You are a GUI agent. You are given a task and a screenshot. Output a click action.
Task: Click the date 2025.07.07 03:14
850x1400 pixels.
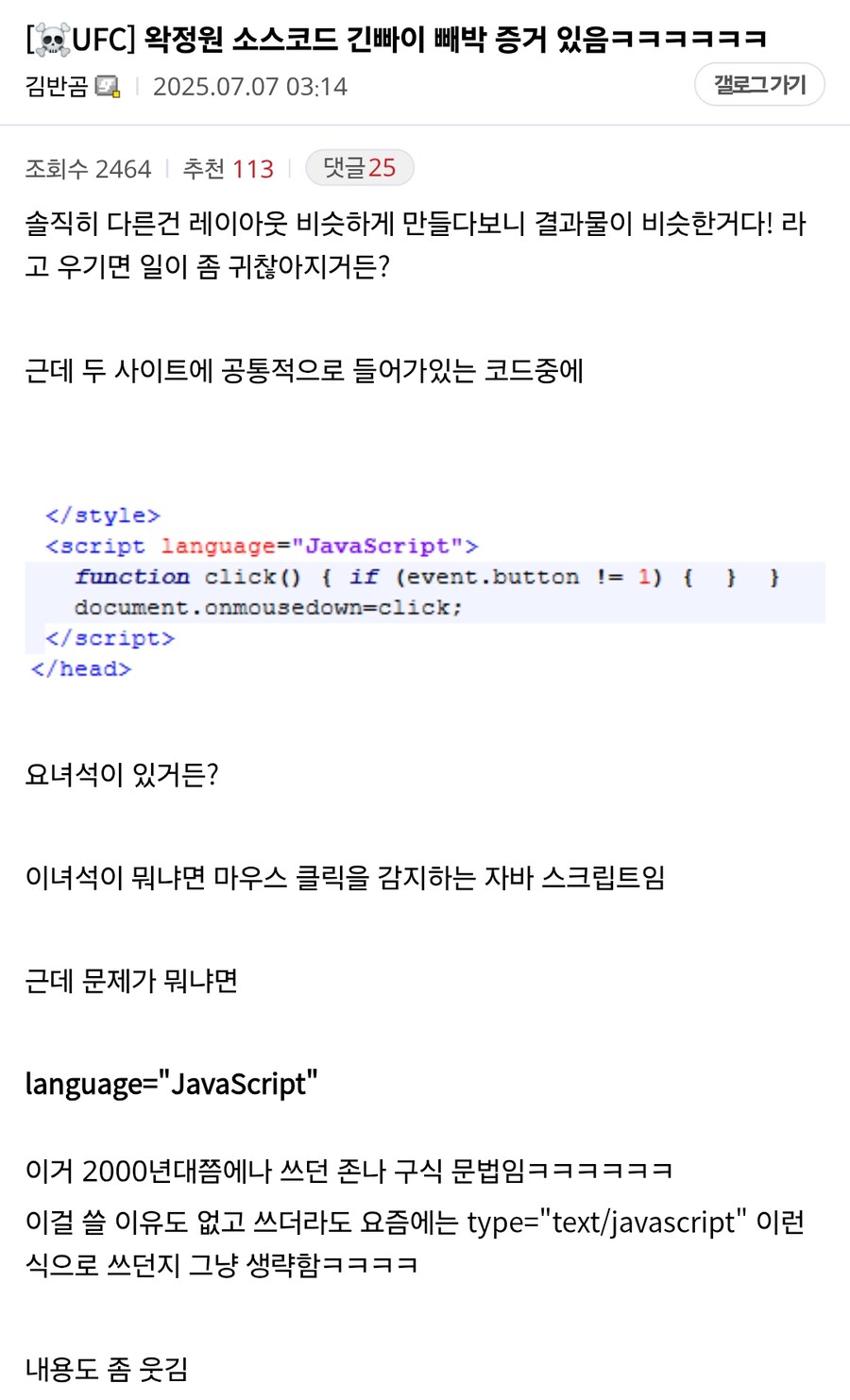(250, 87)
